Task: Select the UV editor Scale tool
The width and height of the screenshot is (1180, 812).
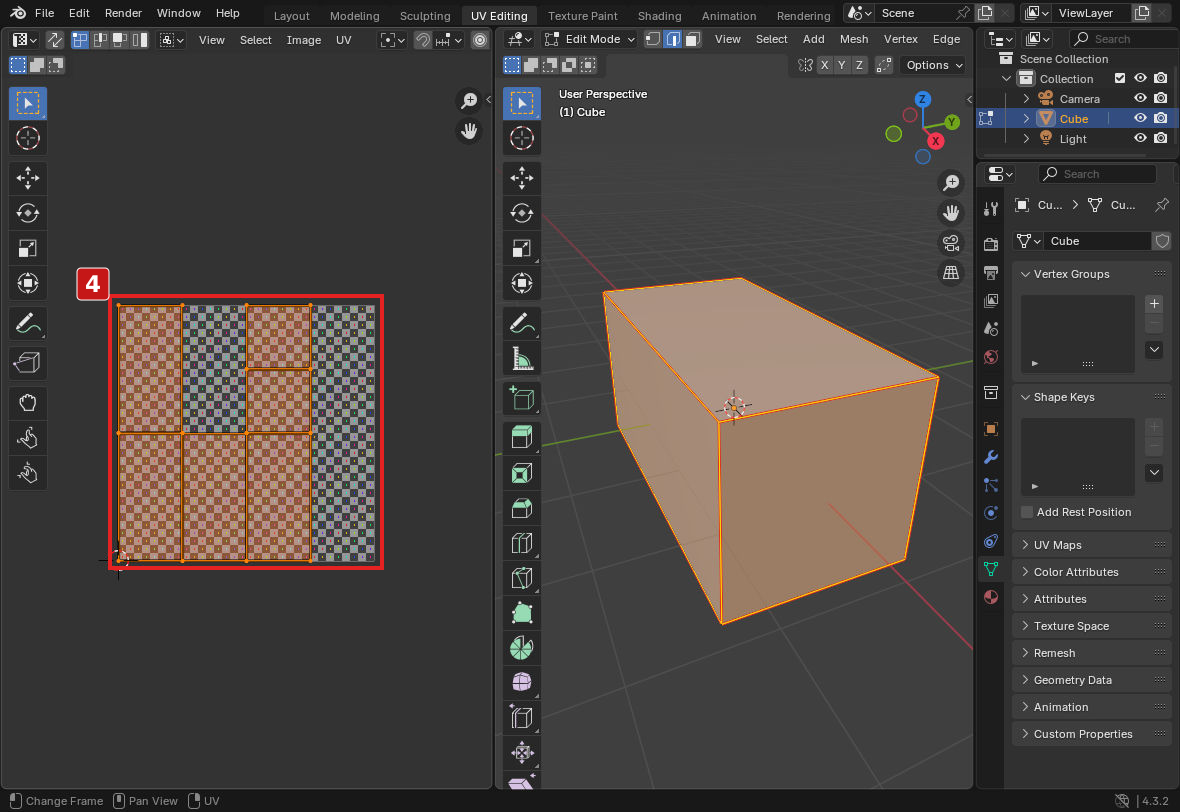Action: [x=28, y=248]
